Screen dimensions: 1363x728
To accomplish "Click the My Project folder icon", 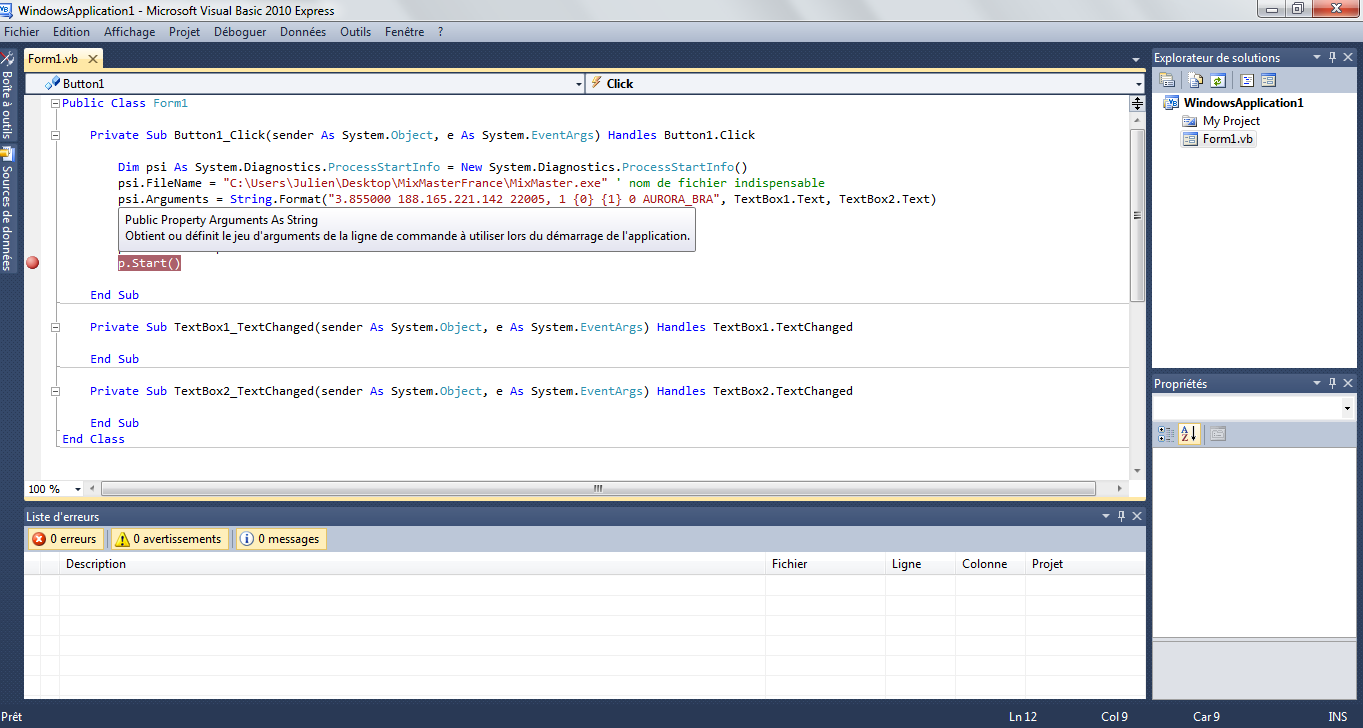I will coord(1190,121).
